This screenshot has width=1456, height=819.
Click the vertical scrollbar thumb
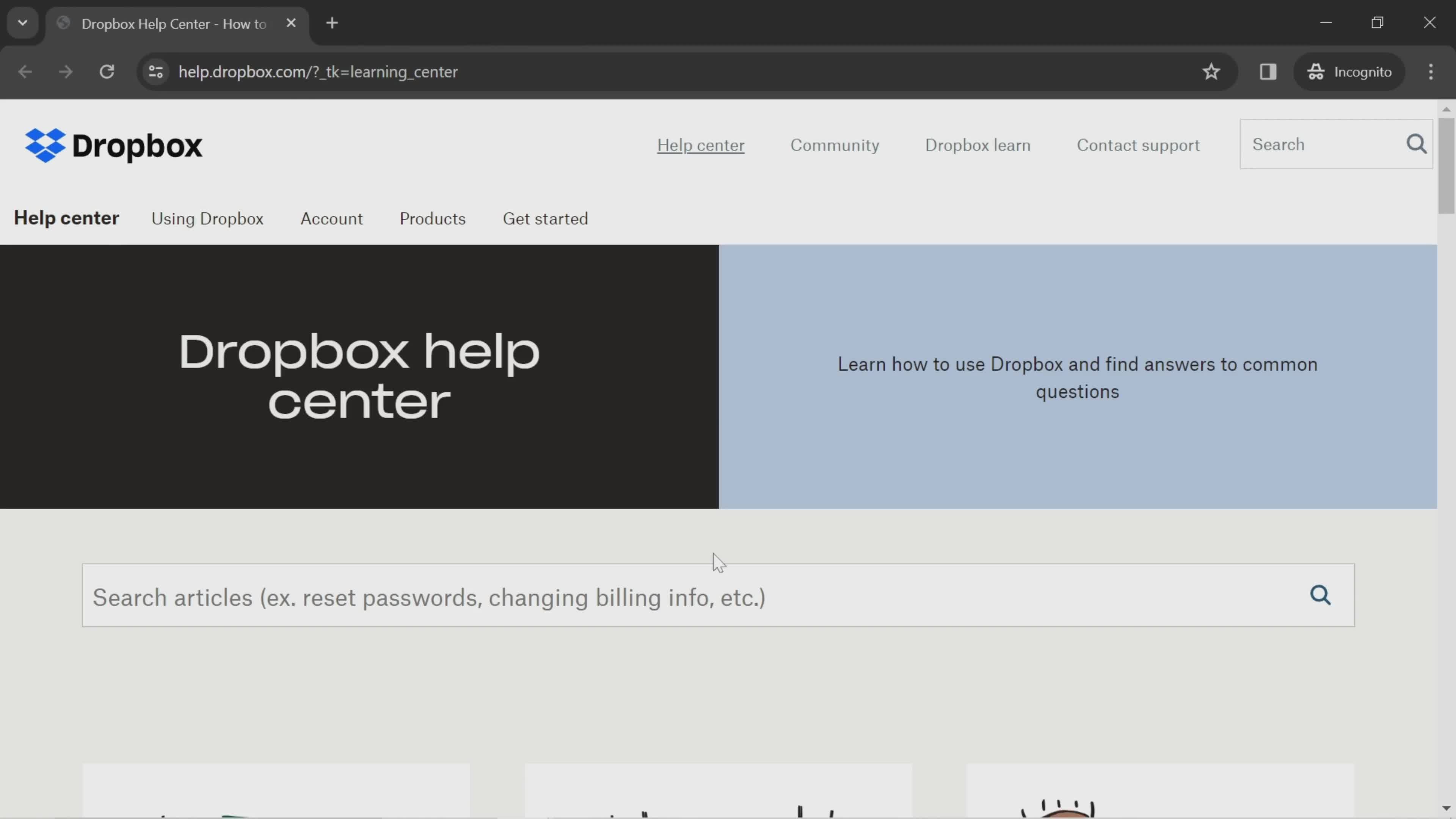point(1446,166)
